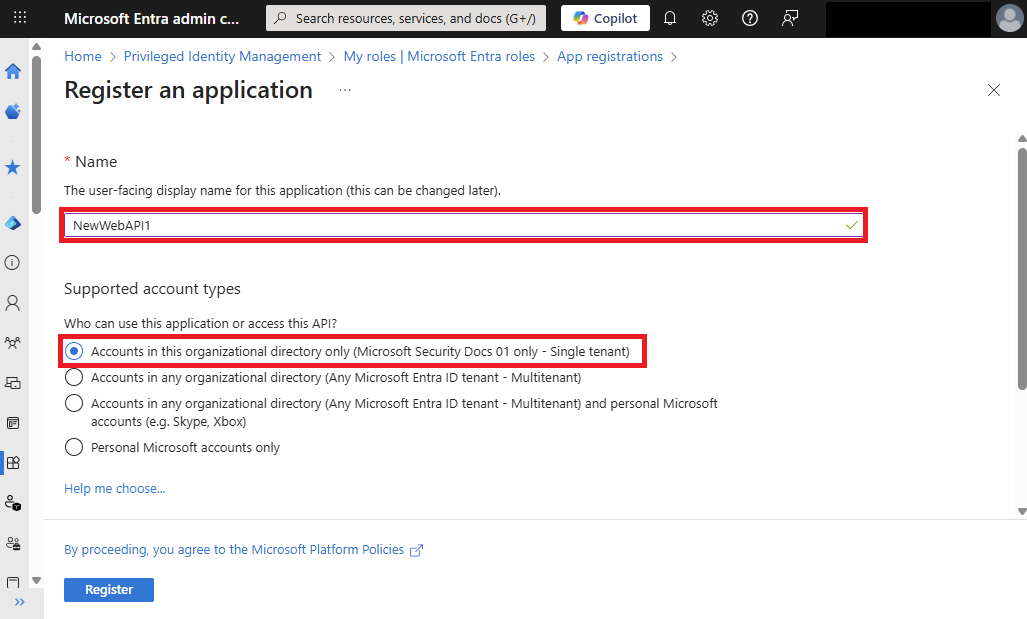Open the Help me choose link
This screenshot has height=619, width=1027.
pos(114,488)
